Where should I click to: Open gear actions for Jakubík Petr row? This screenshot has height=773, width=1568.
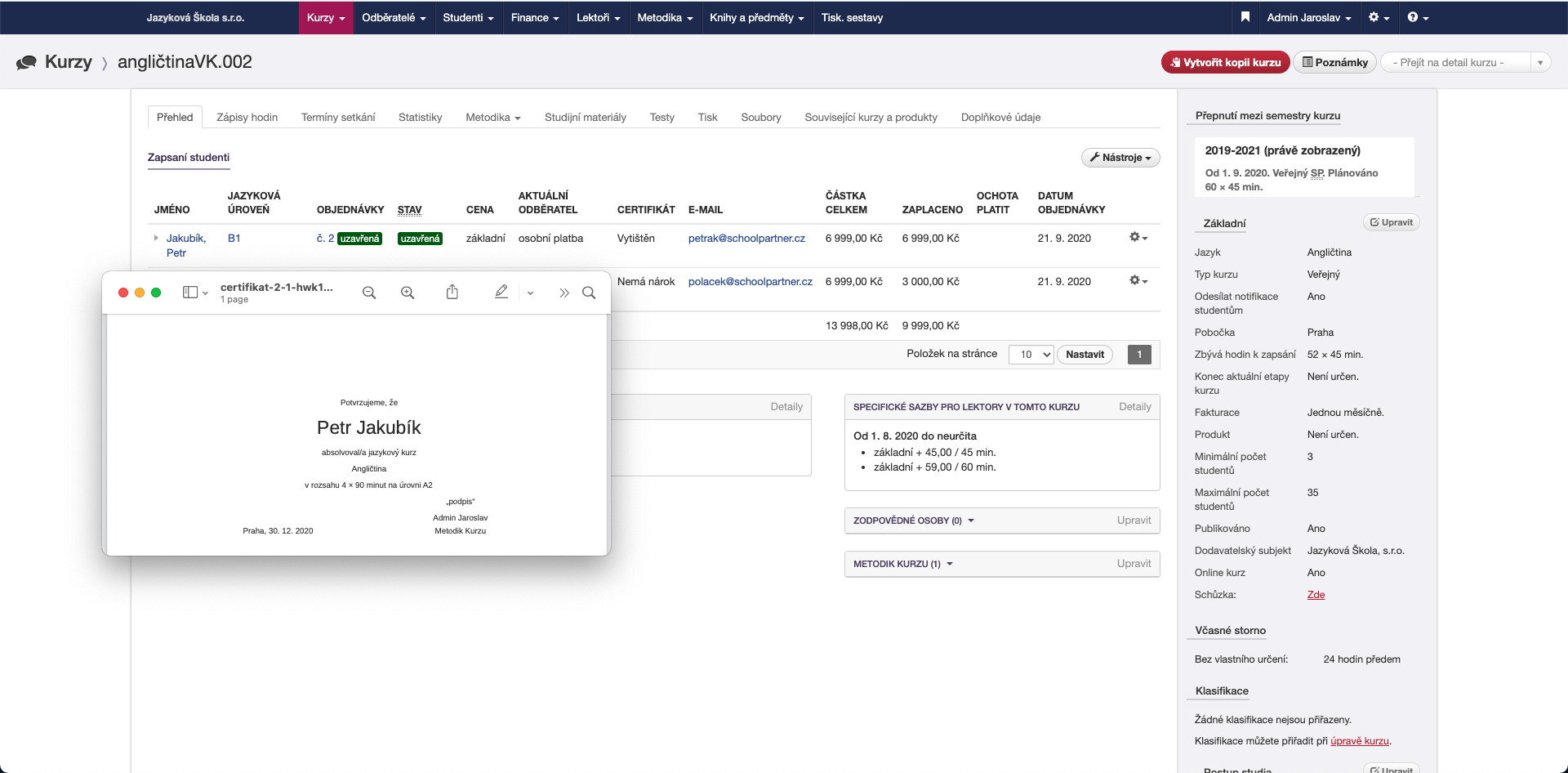pos(1138,238)
